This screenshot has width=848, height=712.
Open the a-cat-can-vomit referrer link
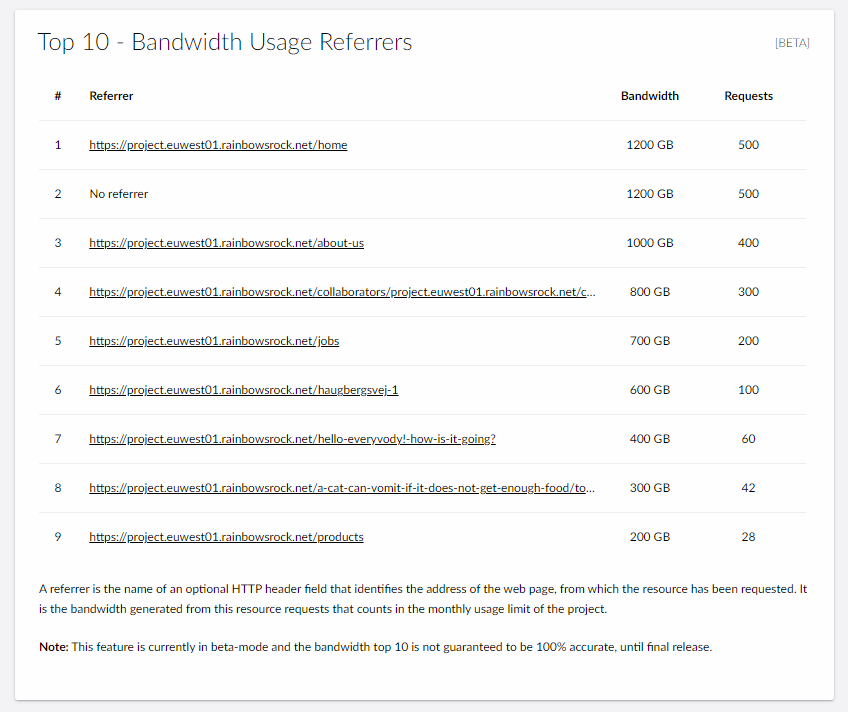coord(342,488)
